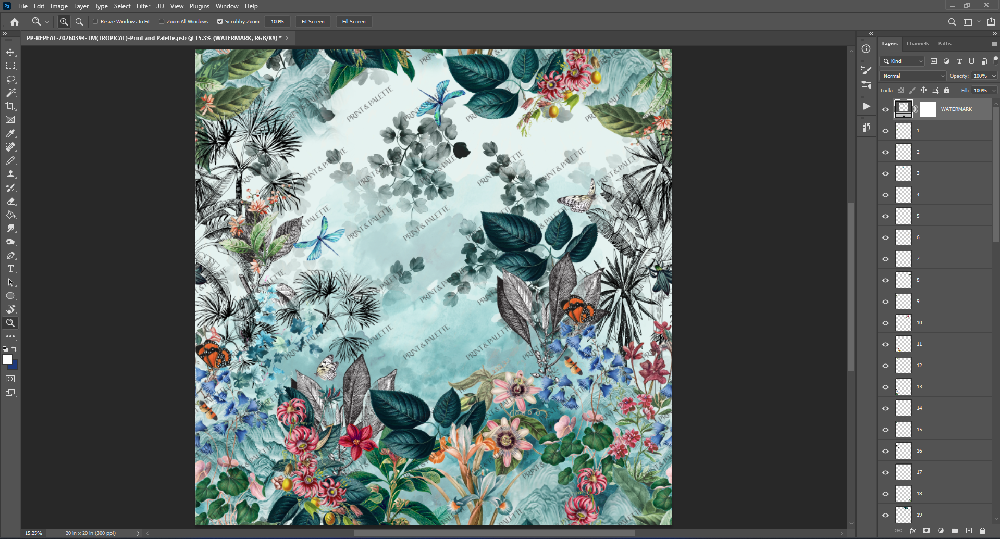Select the Magic Wand tool
Image resolution: width=1000 pixels, height=539 pixels.
pos(10,93)
